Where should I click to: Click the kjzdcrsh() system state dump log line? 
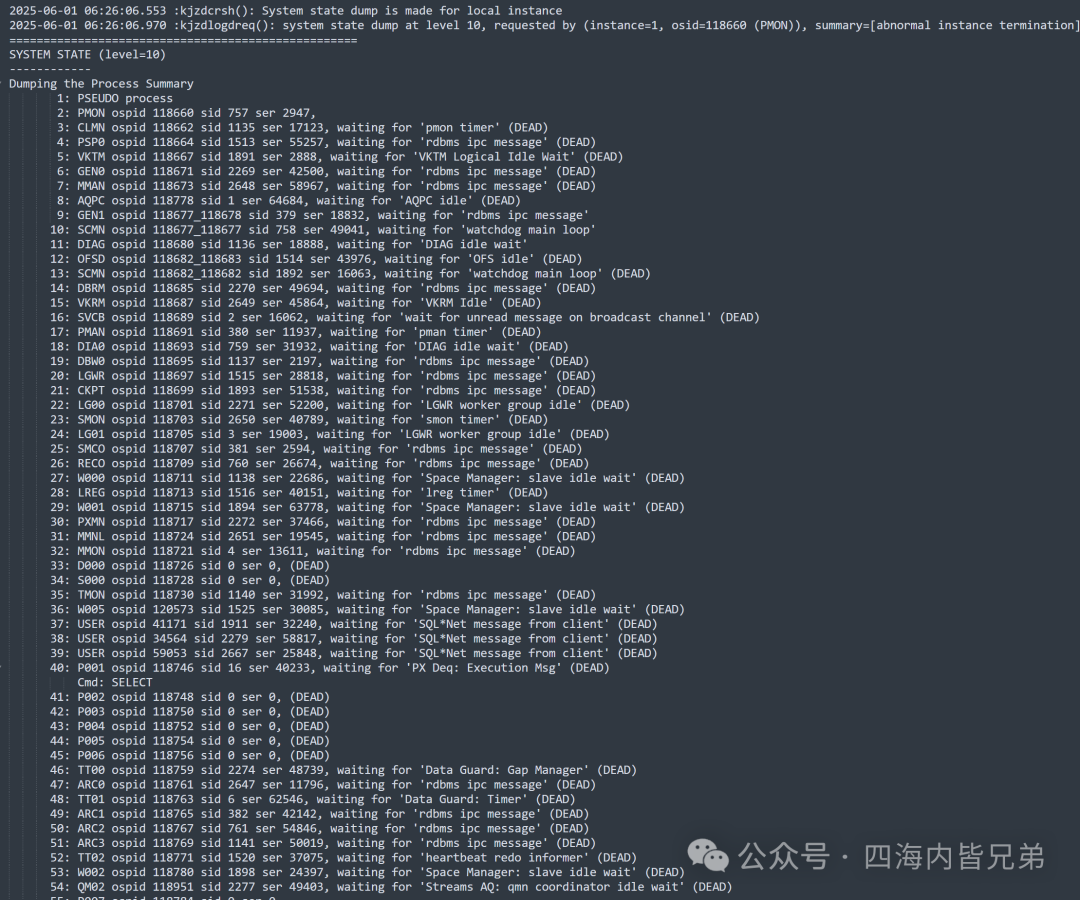[286, 11]
